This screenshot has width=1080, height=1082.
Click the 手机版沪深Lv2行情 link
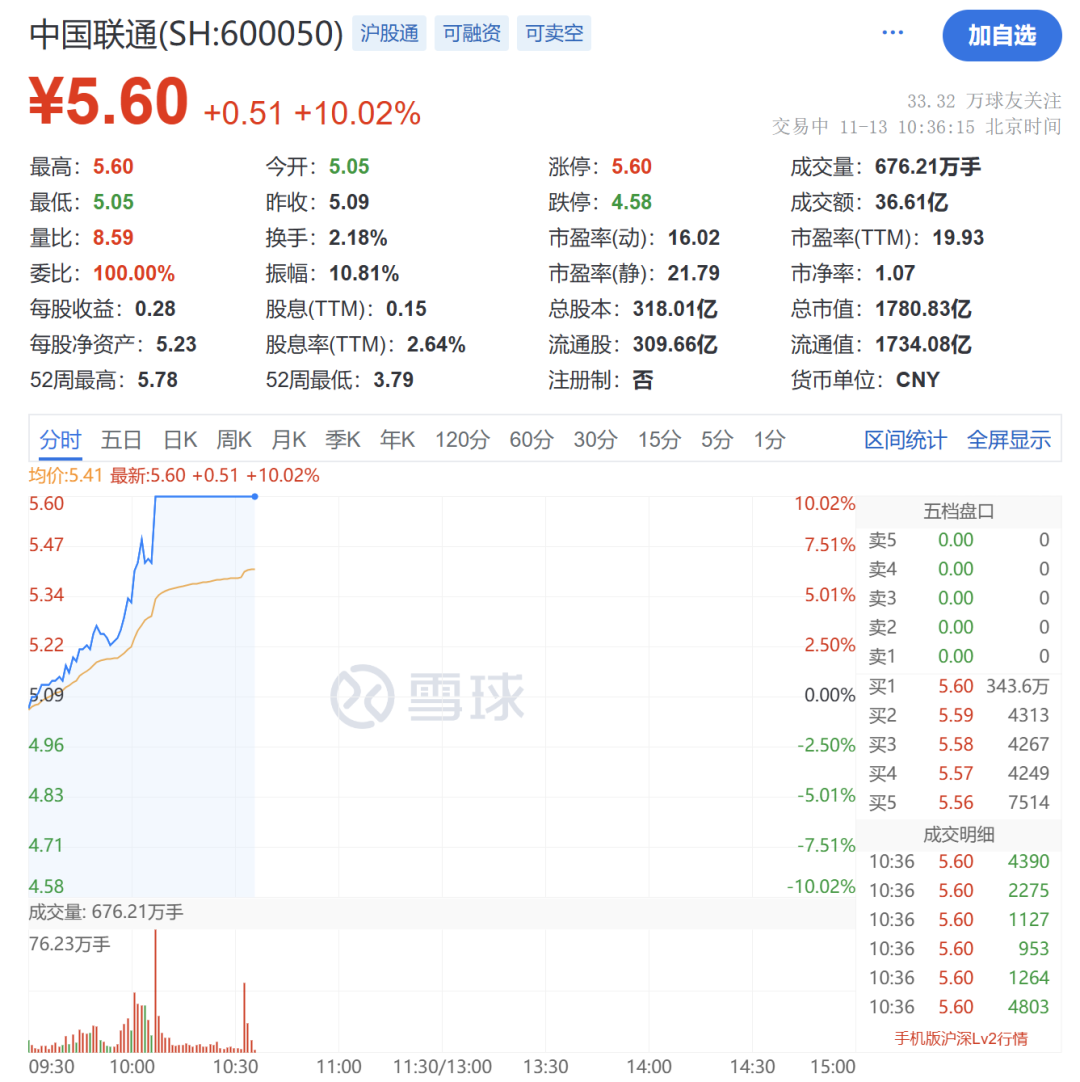(960, 1038)
